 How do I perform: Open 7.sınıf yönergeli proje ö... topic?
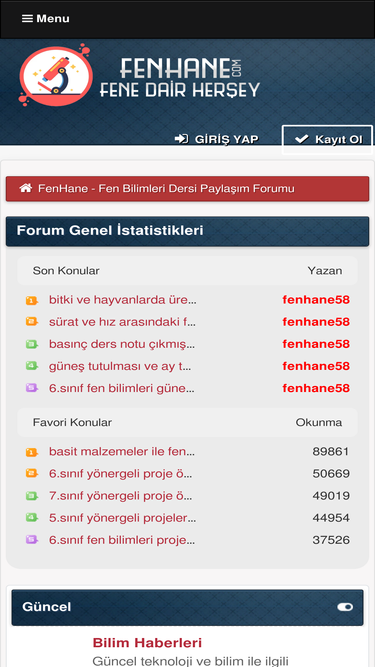pos(121,496)
